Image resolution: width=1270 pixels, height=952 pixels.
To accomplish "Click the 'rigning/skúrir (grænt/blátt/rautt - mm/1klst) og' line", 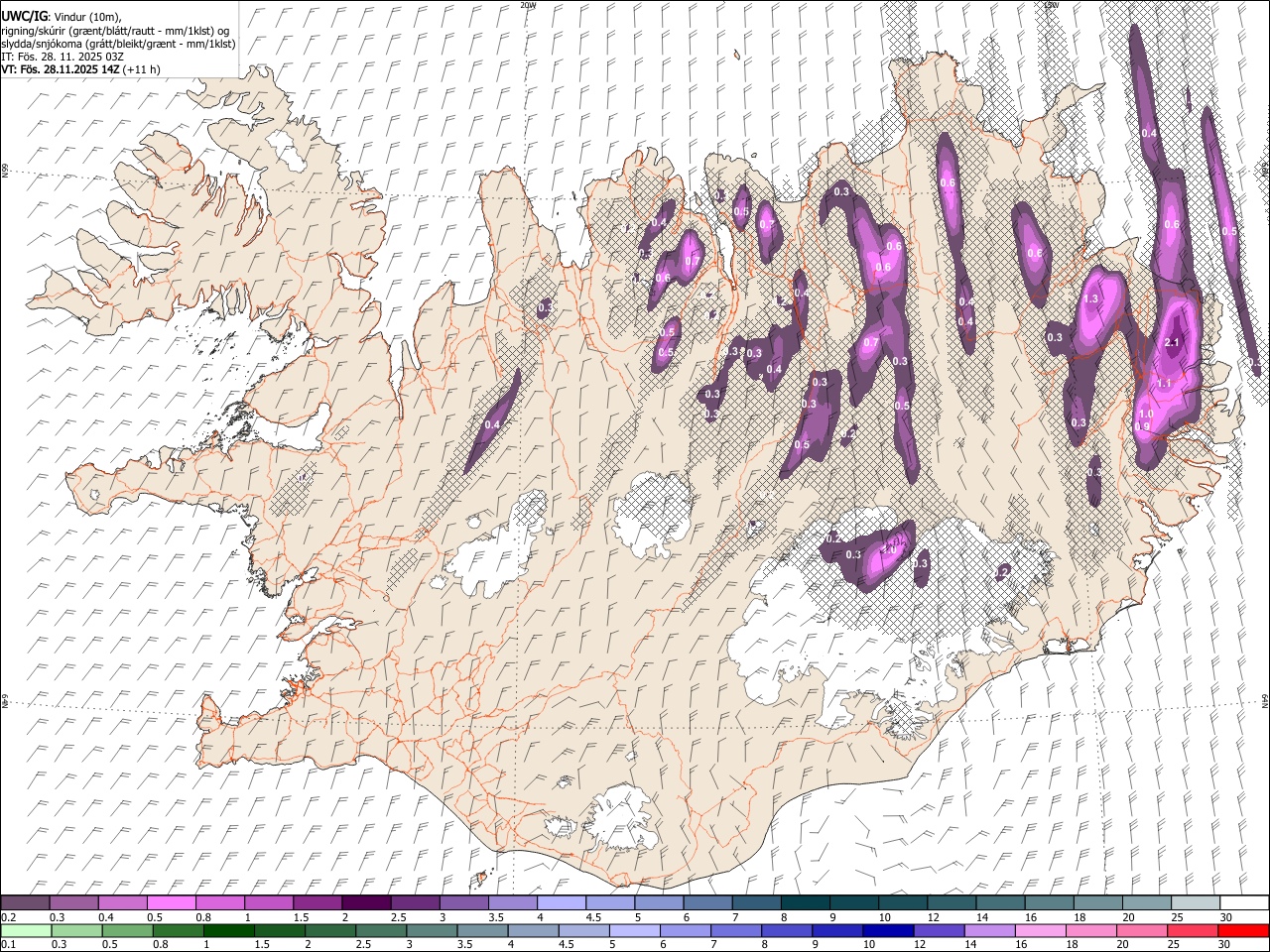I will pyautogui.click(x=115, y=31).
